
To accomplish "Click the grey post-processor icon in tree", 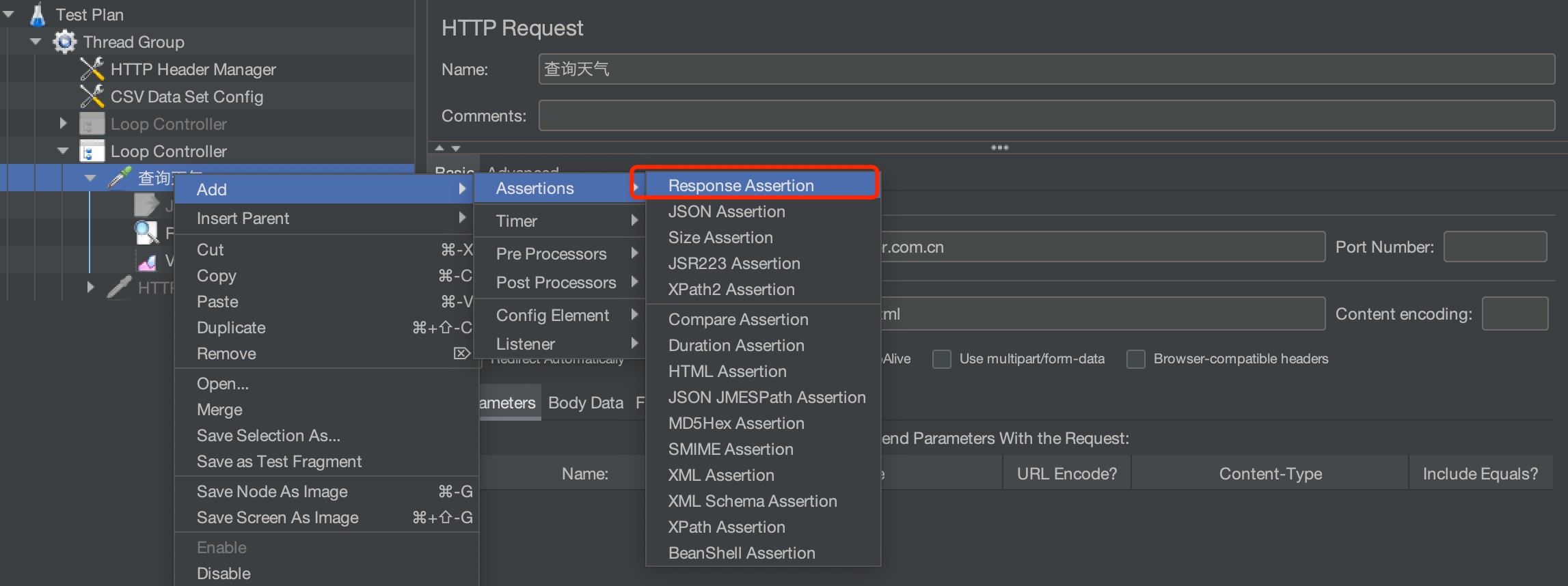I will tap(147, 205).
